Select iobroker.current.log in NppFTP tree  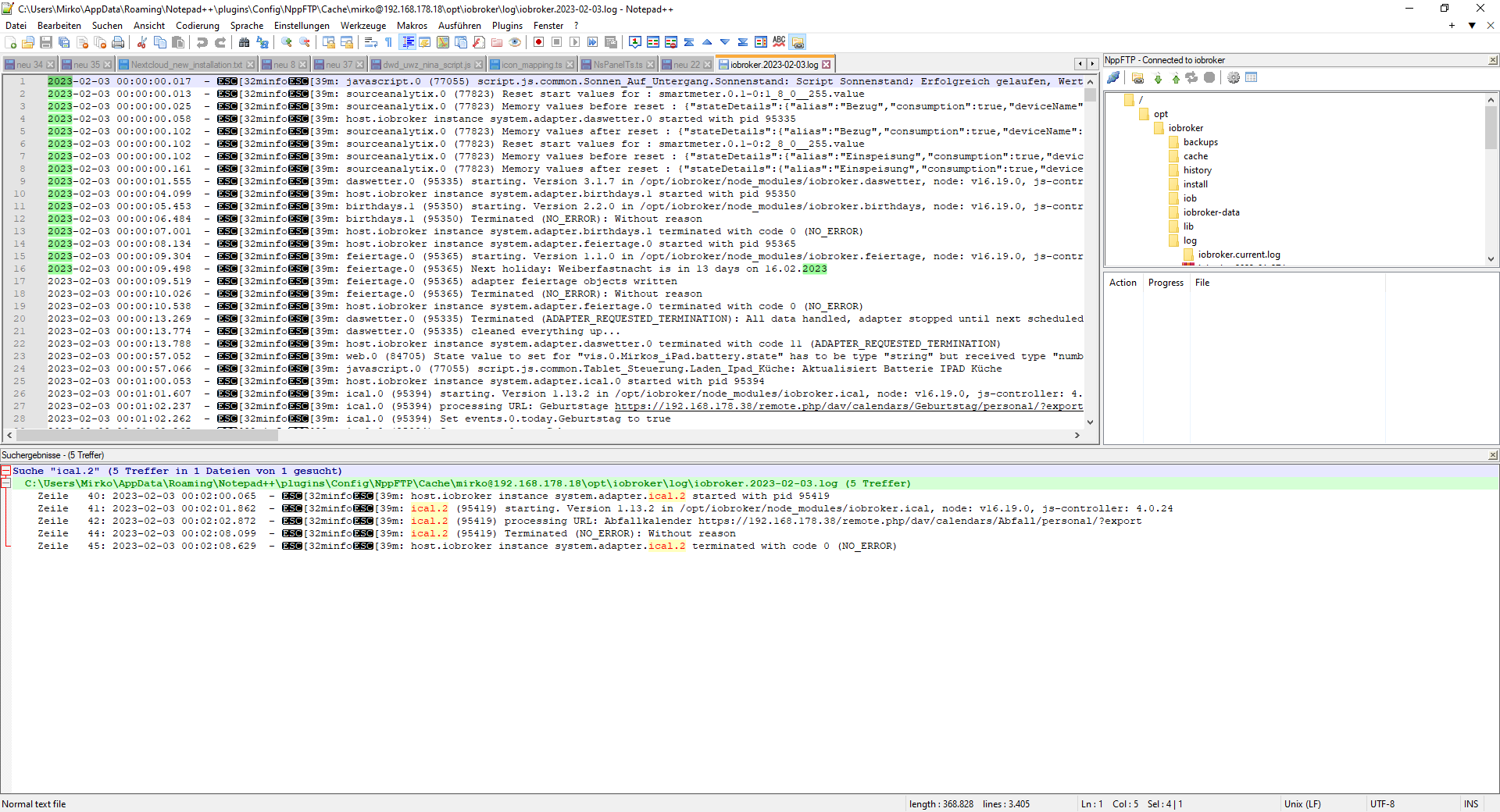pyautogui.click(x=1239, y=255)
